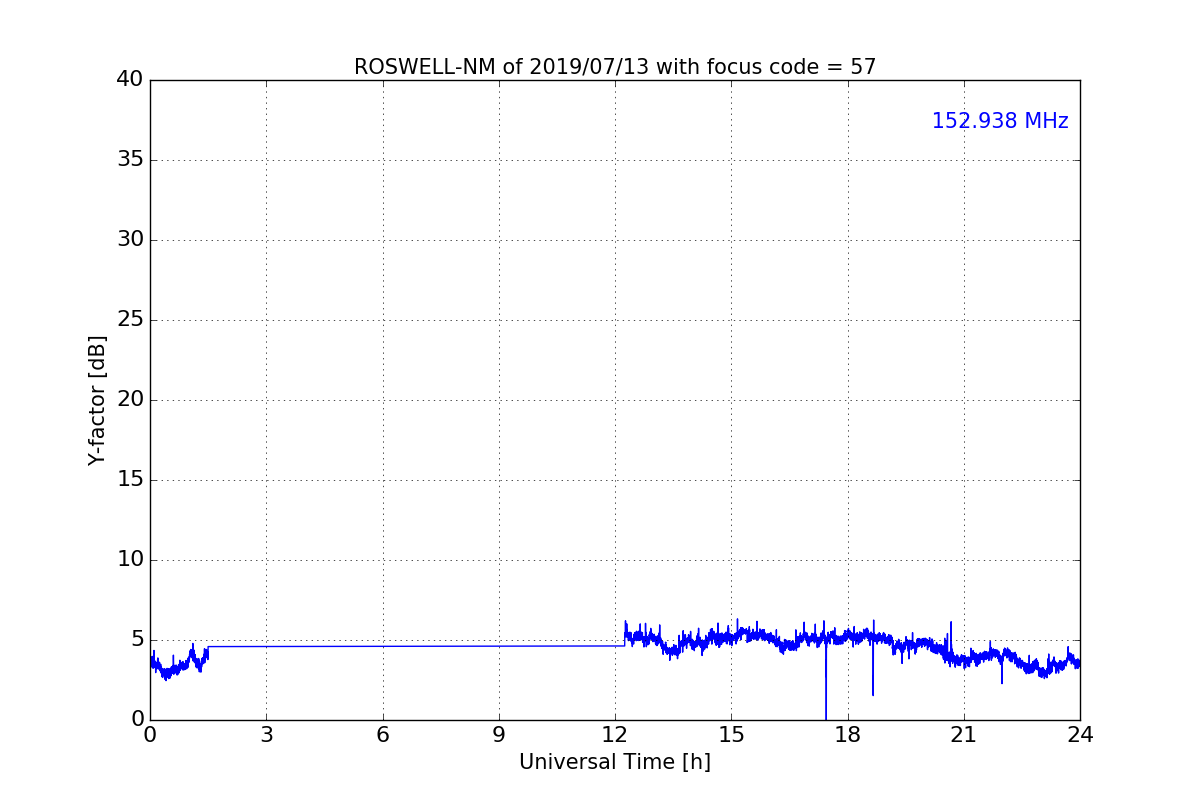
Task: Click y-axis tick label '5'
Action: [137, 640]
